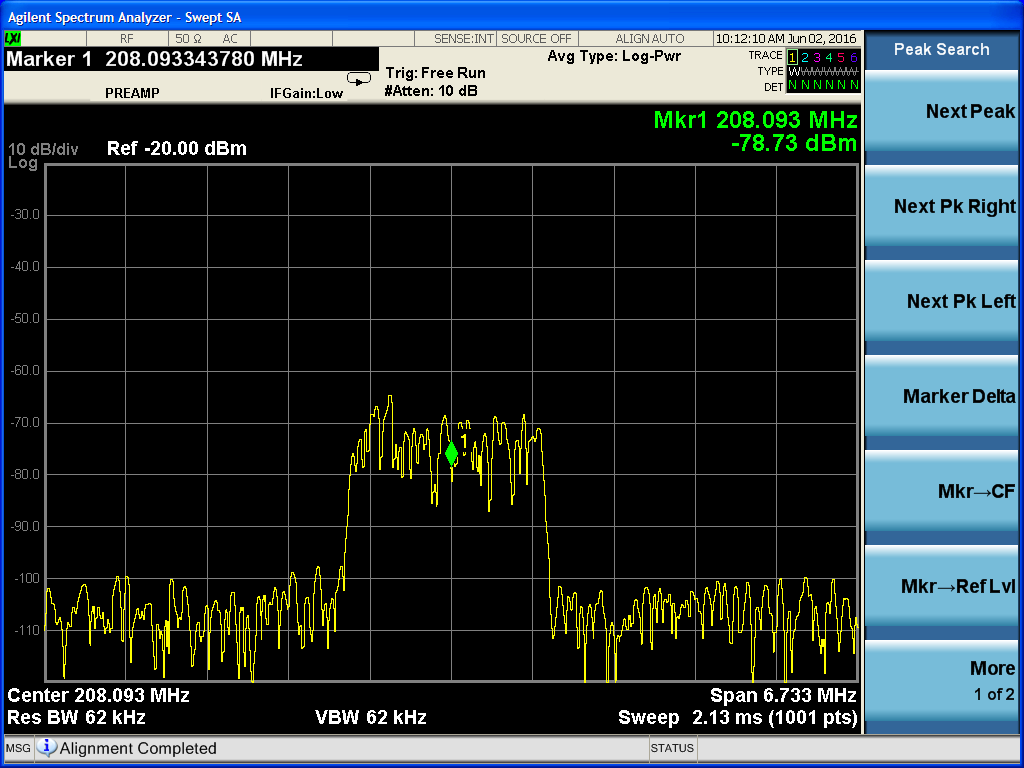The height and width of the screenshot is (768, 1024).
Task: Click Trig: Free Run text
Action: point(436,73)
